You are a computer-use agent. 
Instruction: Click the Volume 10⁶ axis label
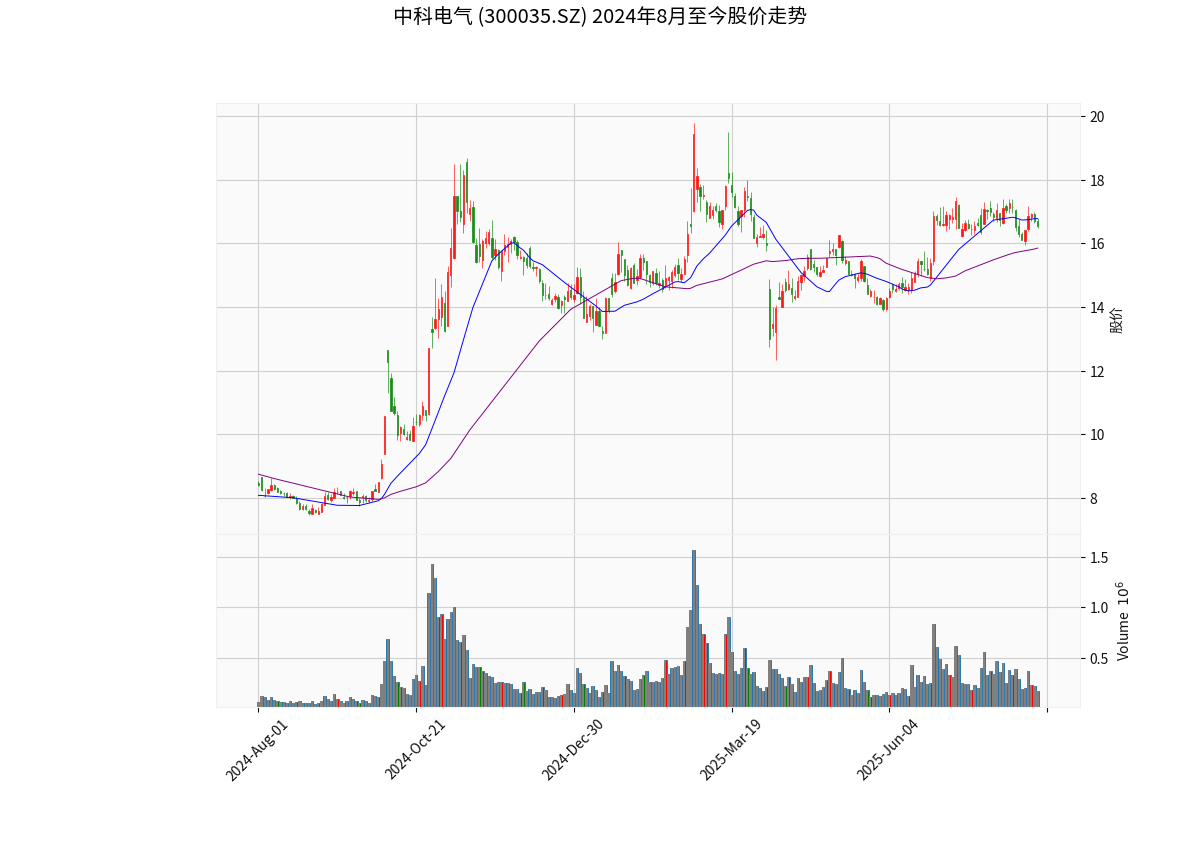click(x=1123, y=621)
